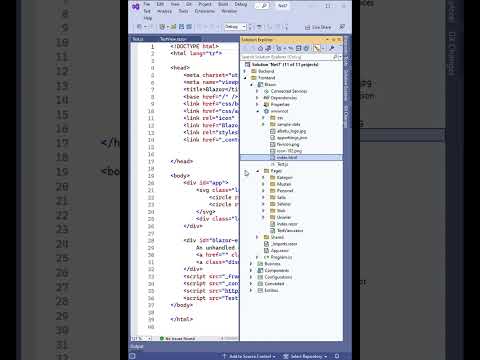Click the Home icon in Solution Explorer
Viewport: 480px width, 360px height.
pyautogui.click(x=260, y=49)
